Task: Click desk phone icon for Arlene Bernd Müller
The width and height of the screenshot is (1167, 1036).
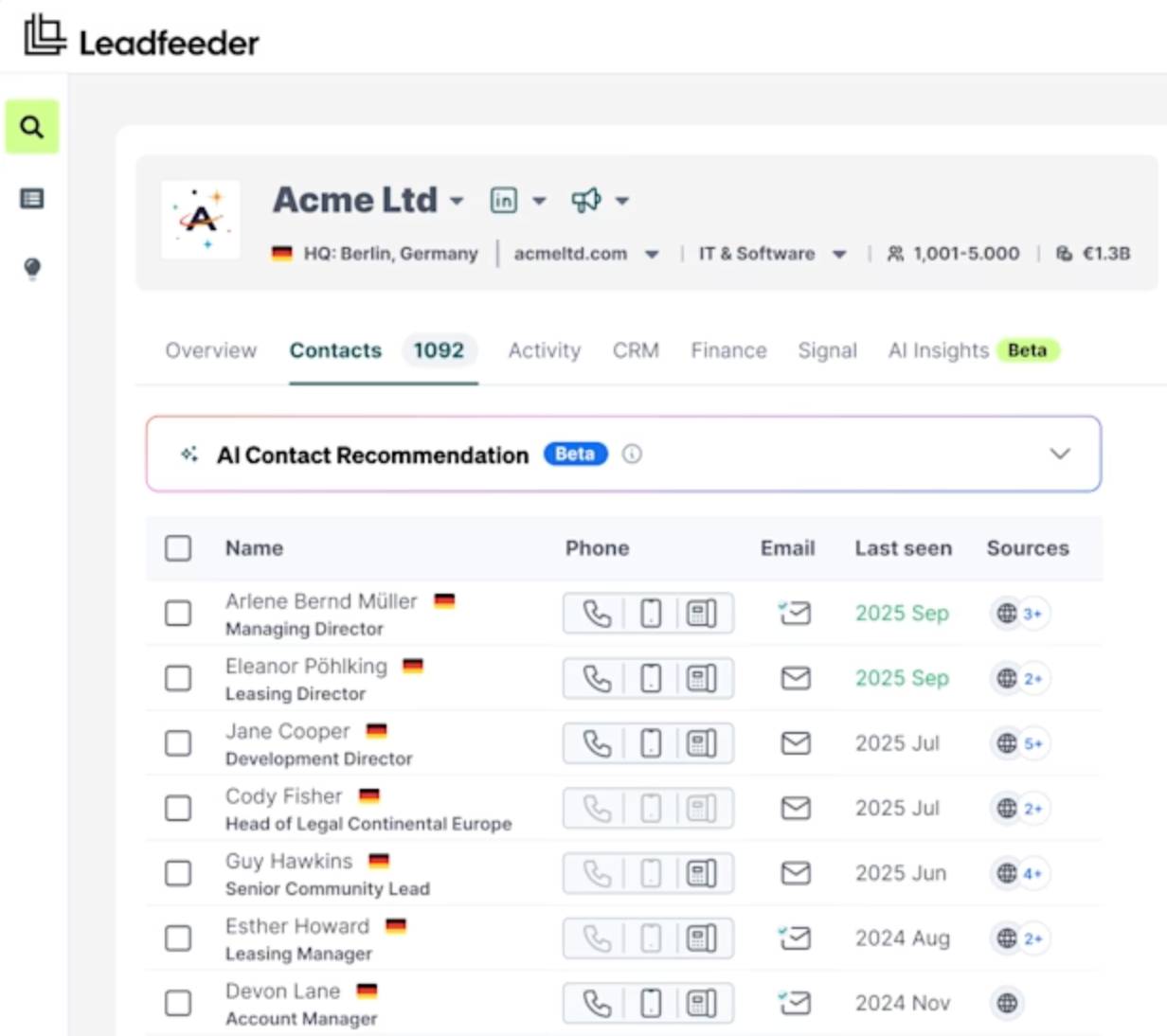Action: [x=701, y=614]
